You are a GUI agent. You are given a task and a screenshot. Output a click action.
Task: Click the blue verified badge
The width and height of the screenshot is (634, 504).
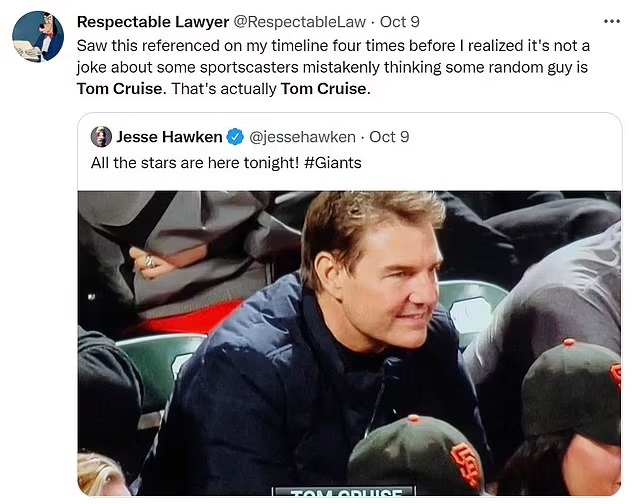tap(234, 137)
